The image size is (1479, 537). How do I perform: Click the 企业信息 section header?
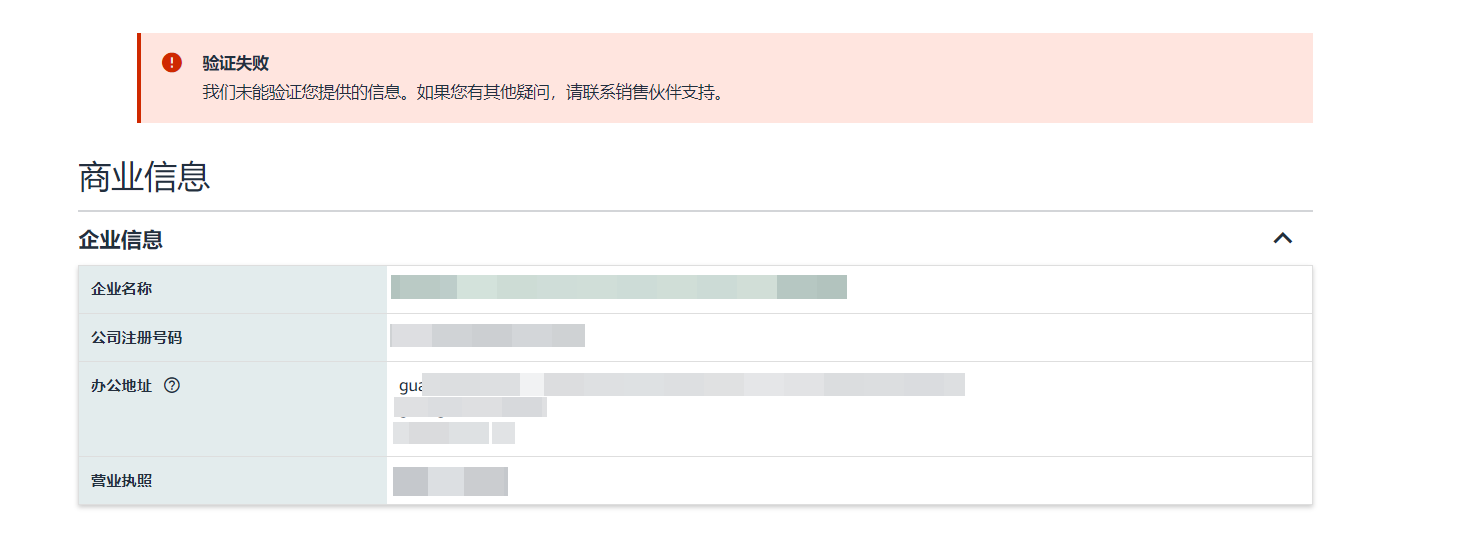pyautogui.click(x=121, y=240)
